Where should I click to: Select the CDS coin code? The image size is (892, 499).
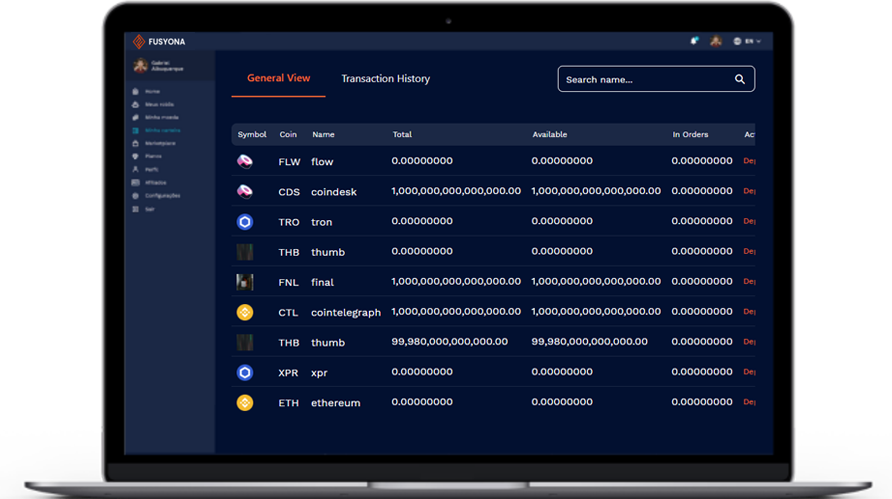[x=289, y=192]
